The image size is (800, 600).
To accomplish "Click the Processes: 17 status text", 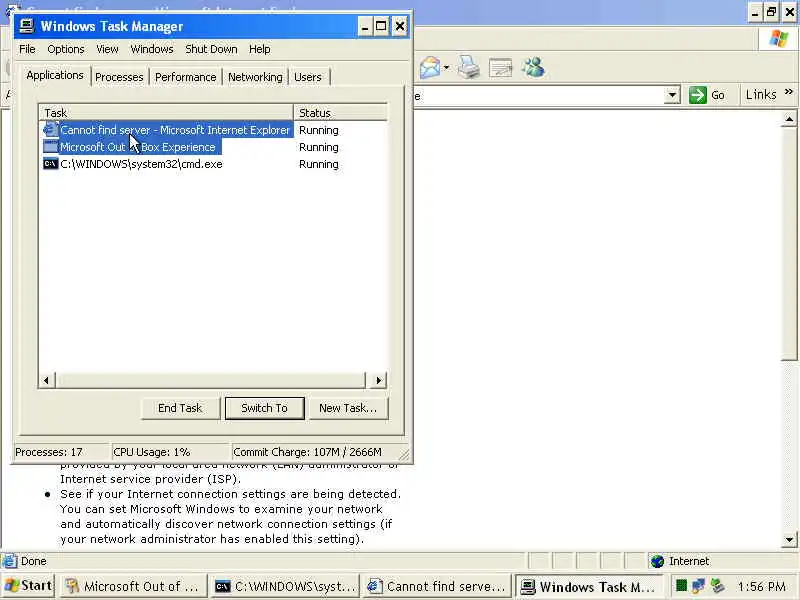I will point(49,452).
